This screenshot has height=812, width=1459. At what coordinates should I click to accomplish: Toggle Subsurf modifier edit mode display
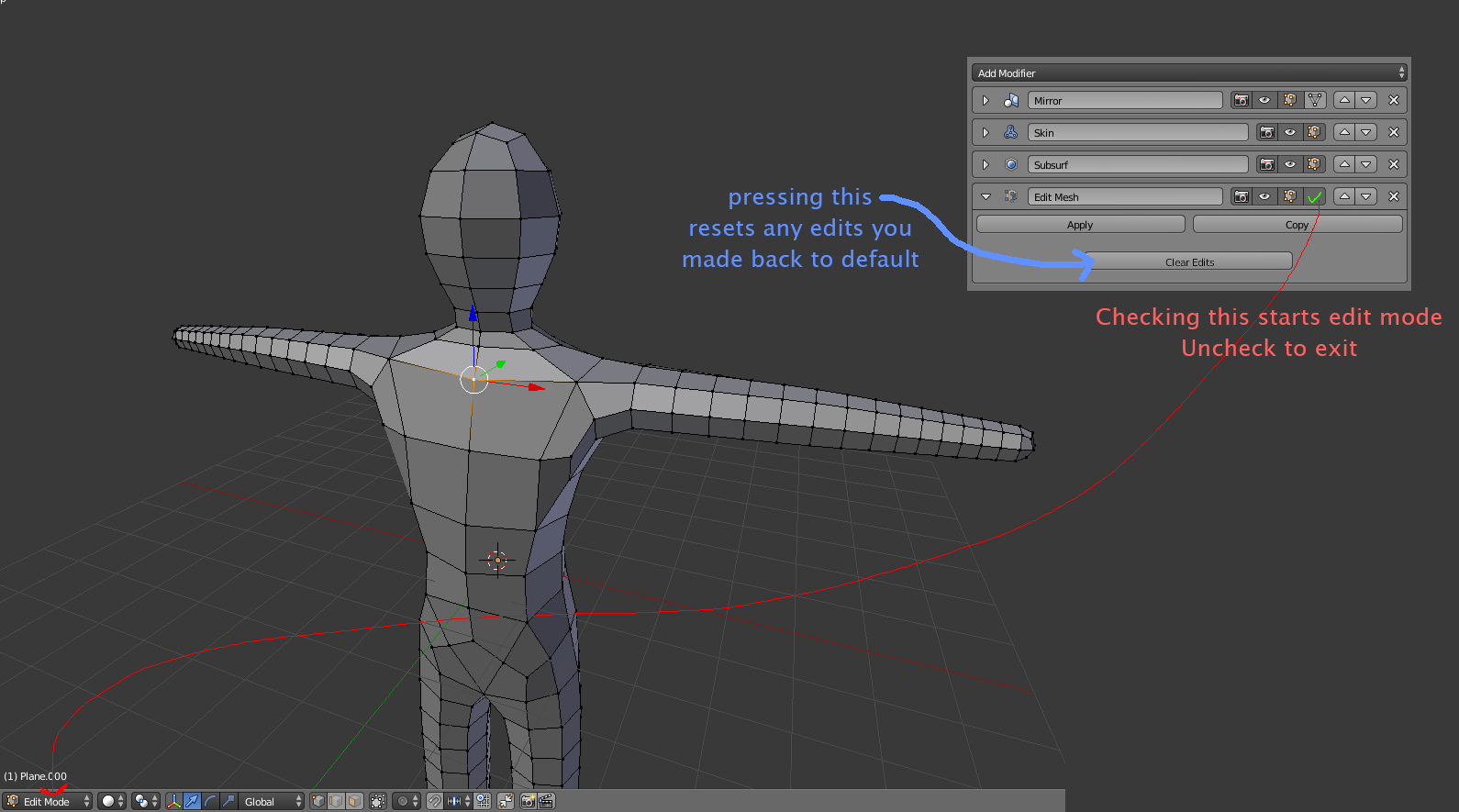click(1314, 164)
